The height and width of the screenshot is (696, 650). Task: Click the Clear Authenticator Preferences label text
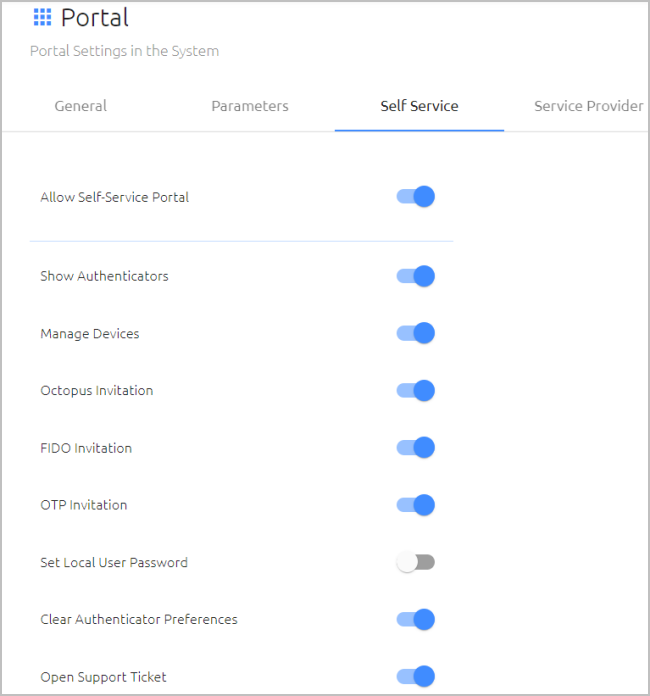click(x=139, y=619)
